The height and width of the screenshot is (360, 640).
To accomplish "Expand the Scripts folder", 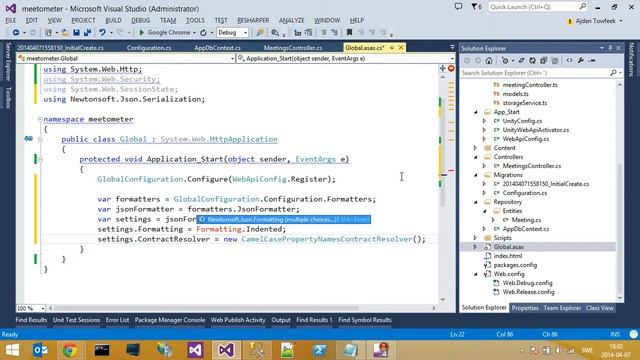I will (476, 238).
